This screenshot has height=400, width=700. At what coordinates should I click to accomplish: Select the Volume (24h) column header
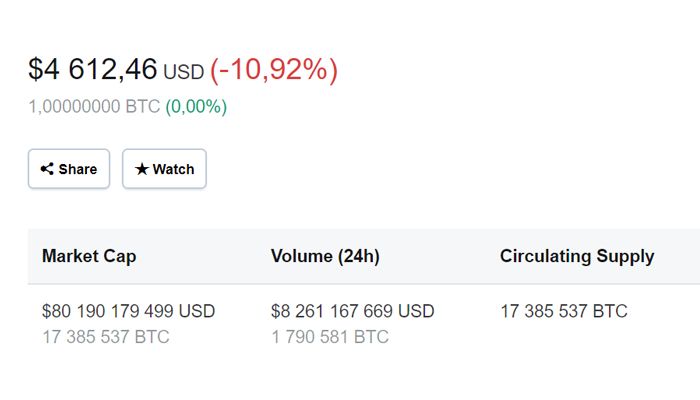click(x=325, y=256)
